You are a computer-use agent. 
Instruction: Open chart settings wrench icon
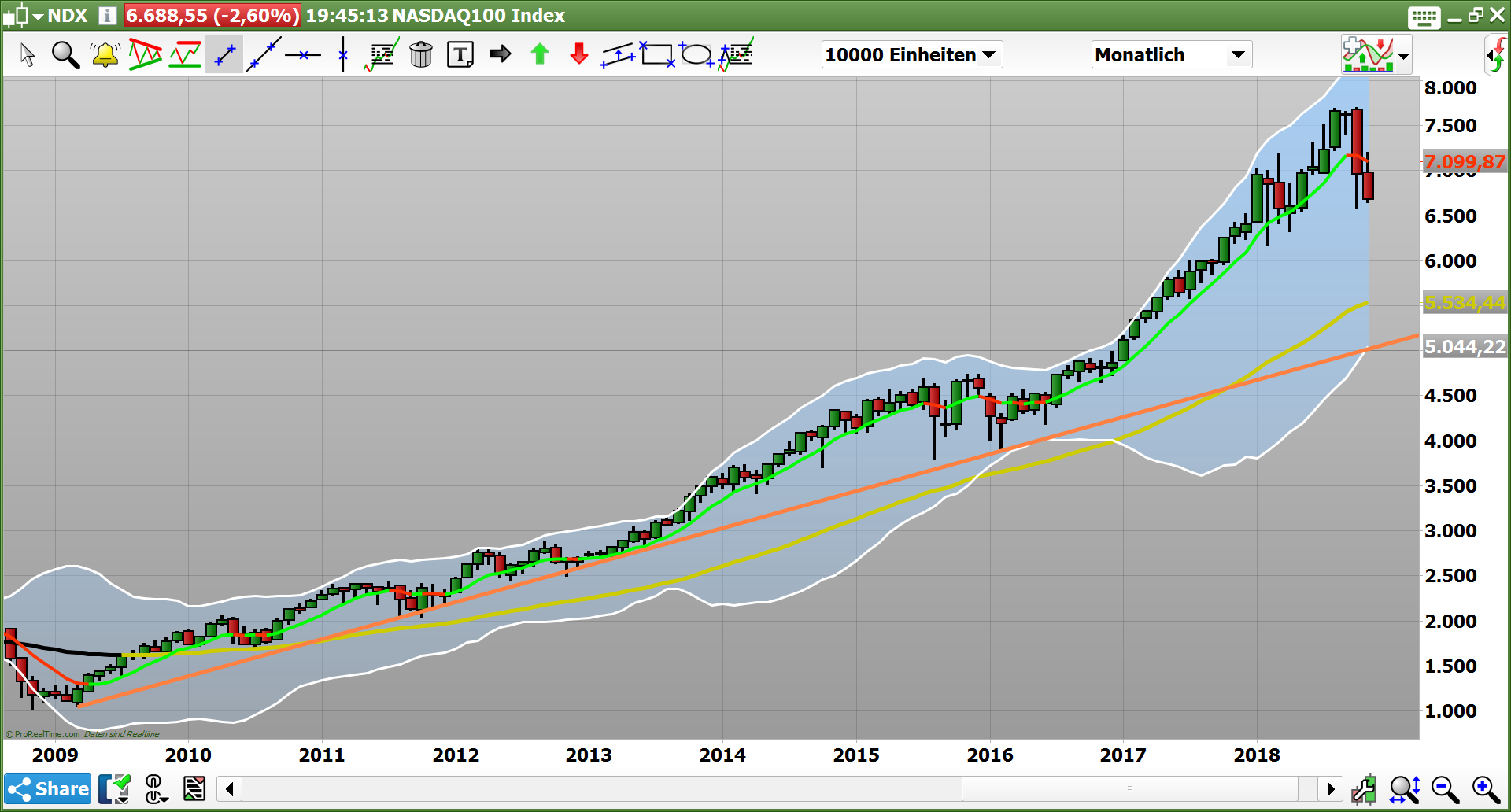pyautogui.click(x=1363, y=789)
